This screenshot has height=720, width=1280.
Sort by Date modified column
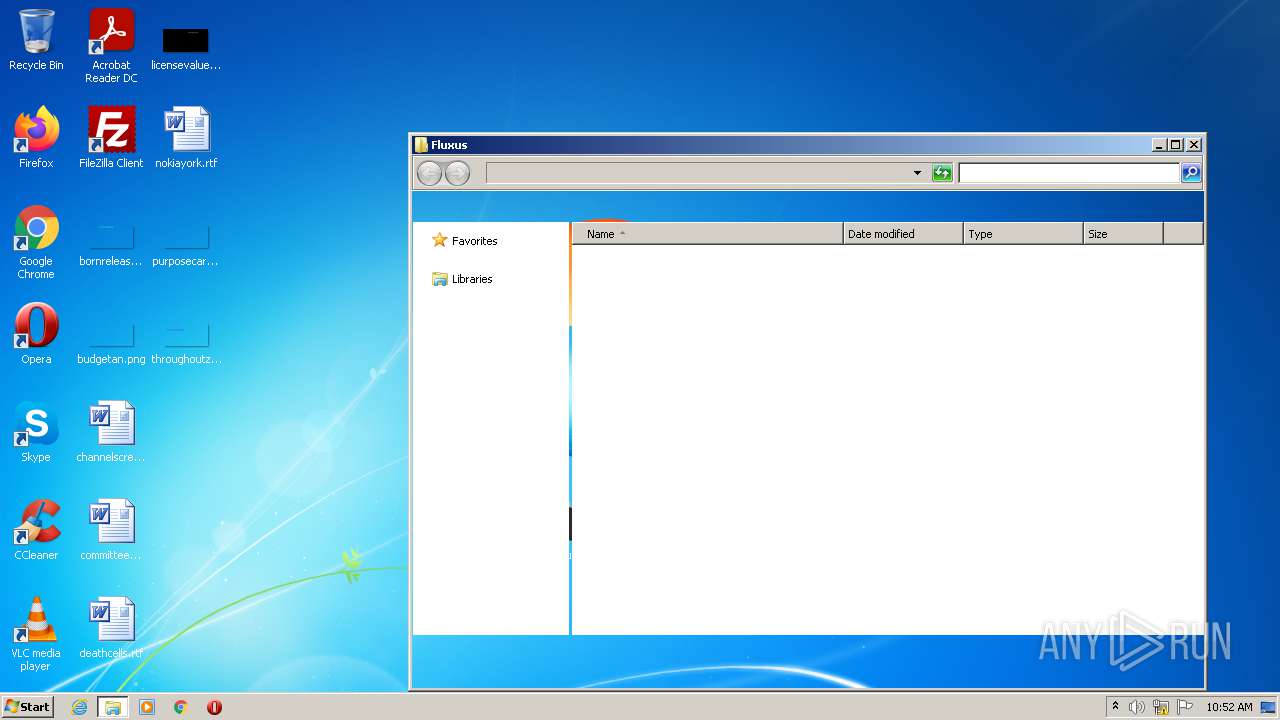pyautogui.click(x=903, y=234)
